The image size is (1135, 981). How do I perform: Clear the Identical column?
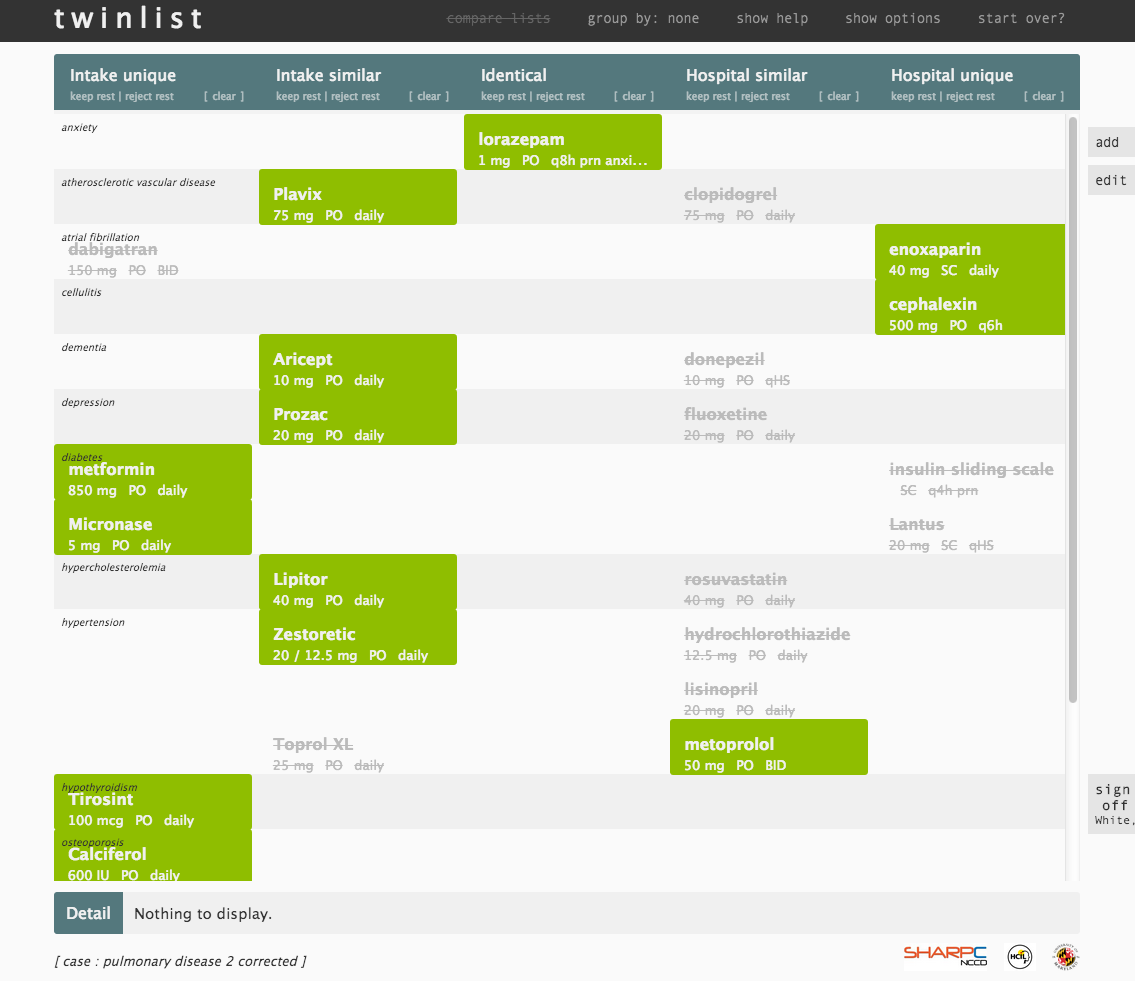click(634, 96)
